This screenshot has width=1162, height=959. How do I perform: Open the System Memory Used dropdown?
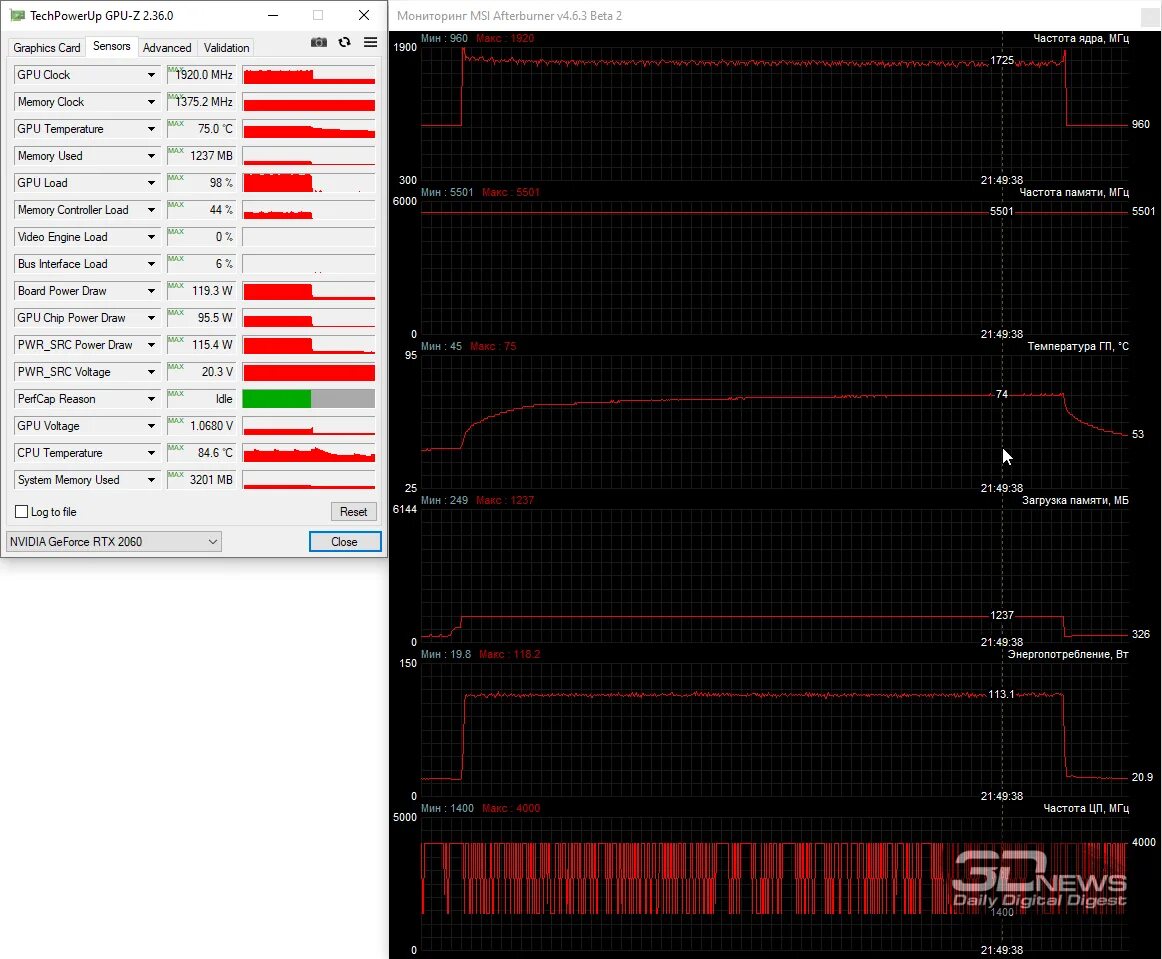click(151, 480)
